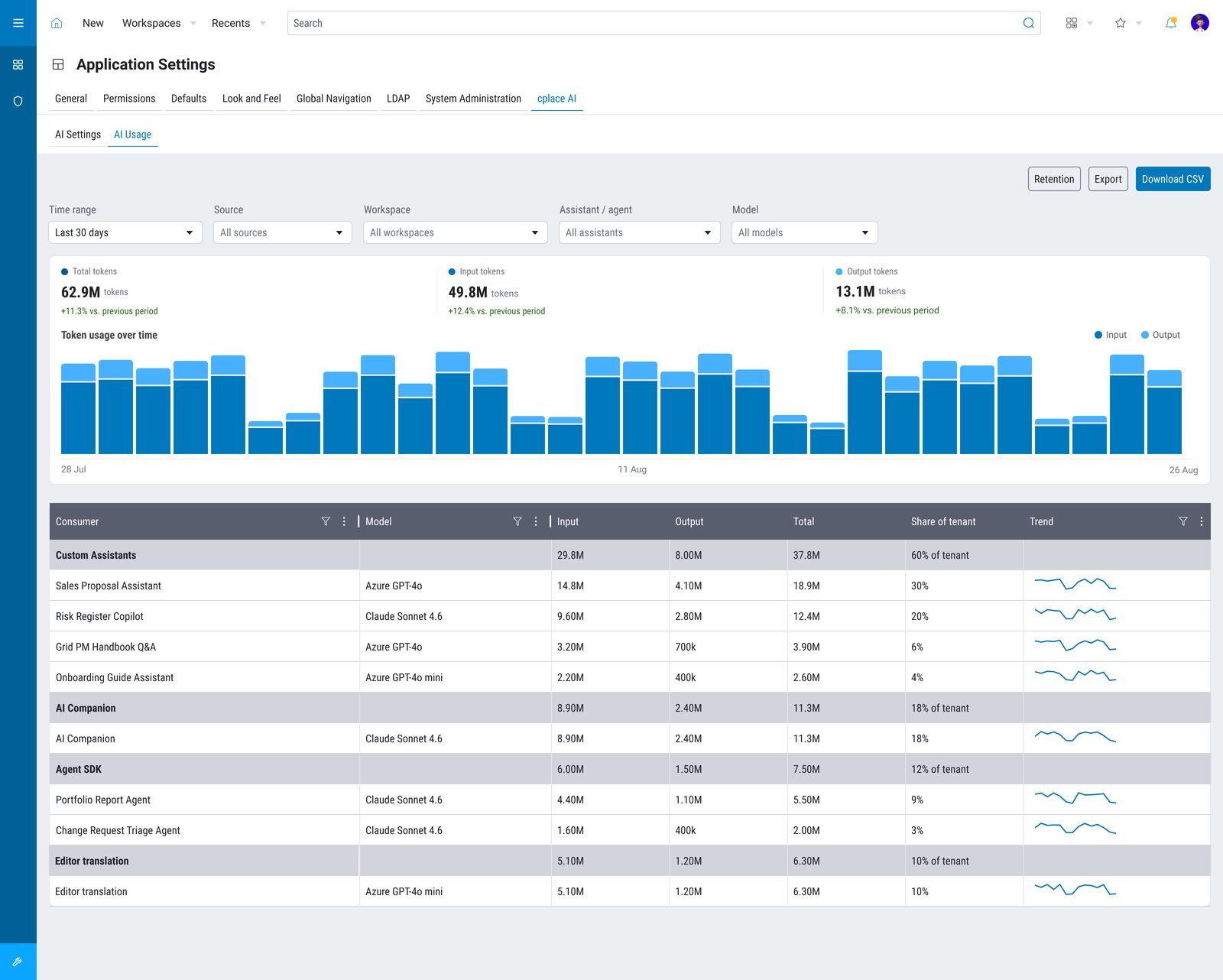
Task: Click the favorites star icon
Action: coord(1121,23)
